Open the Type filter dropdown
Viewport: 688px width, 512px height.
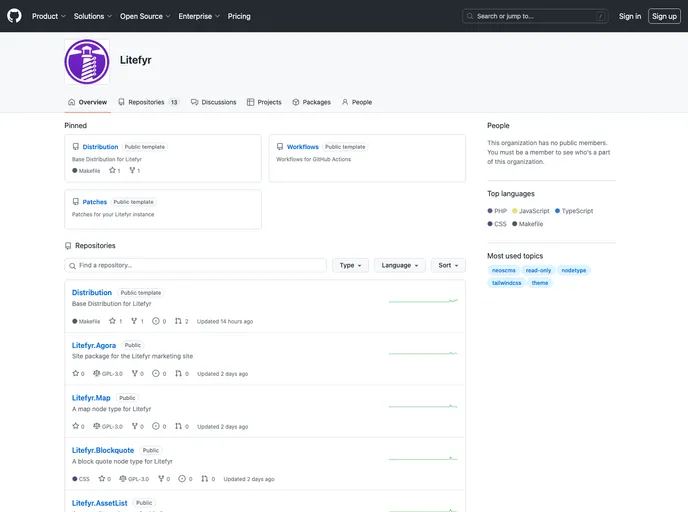[350, 265]
